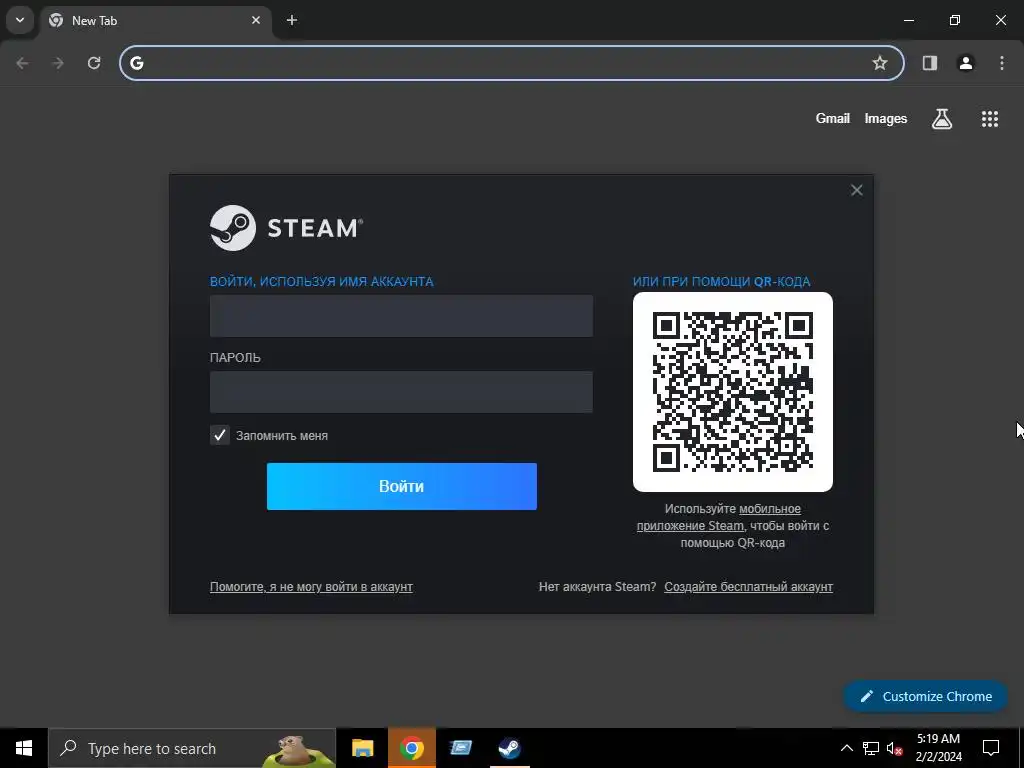Viewport: 1024px width, 768px height.
Task: Open Search Labs flask icon
Action: point(941,118)
